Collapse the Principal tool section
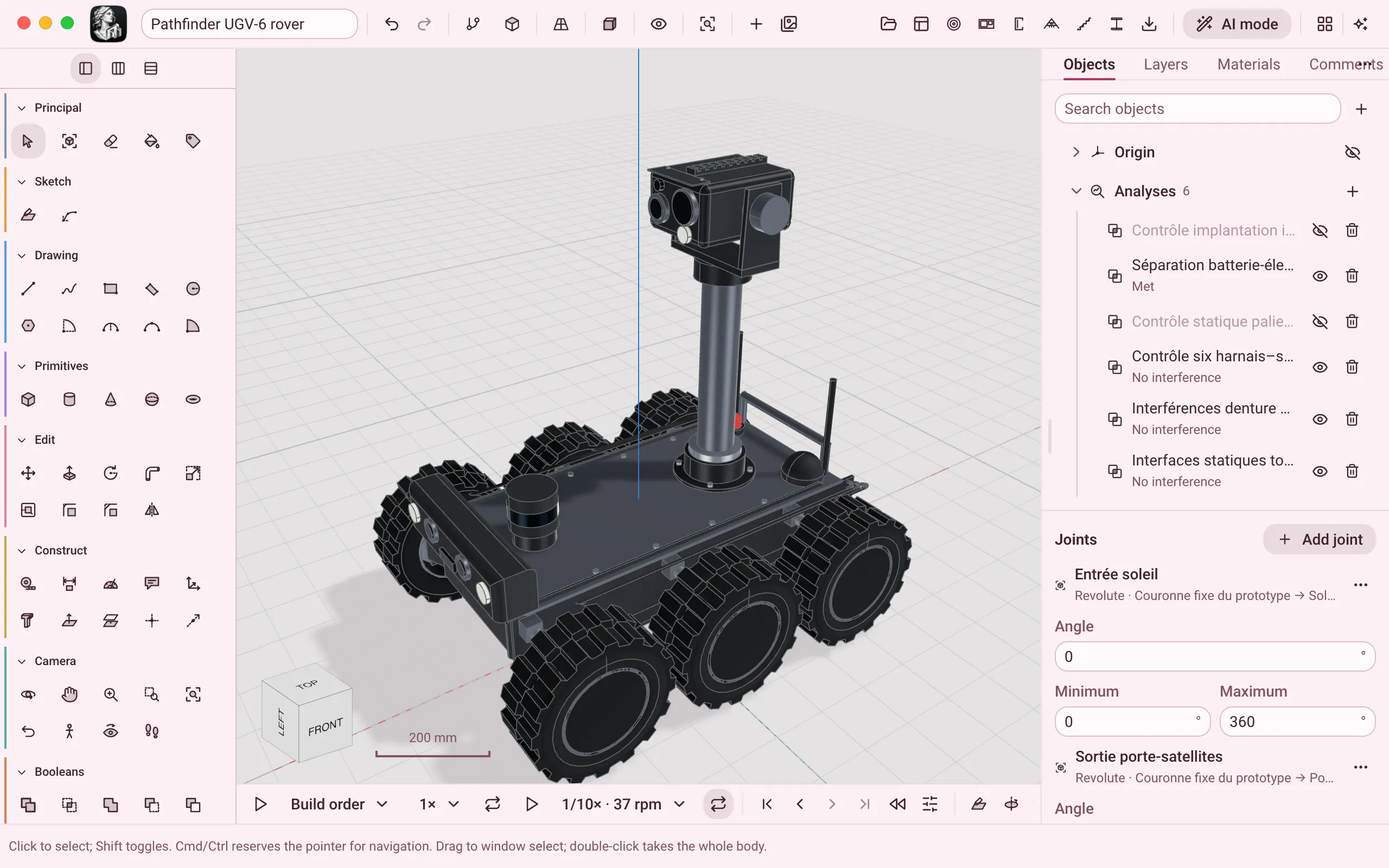The height and width of the screenshot is (868, 1389). coord(22,108)
